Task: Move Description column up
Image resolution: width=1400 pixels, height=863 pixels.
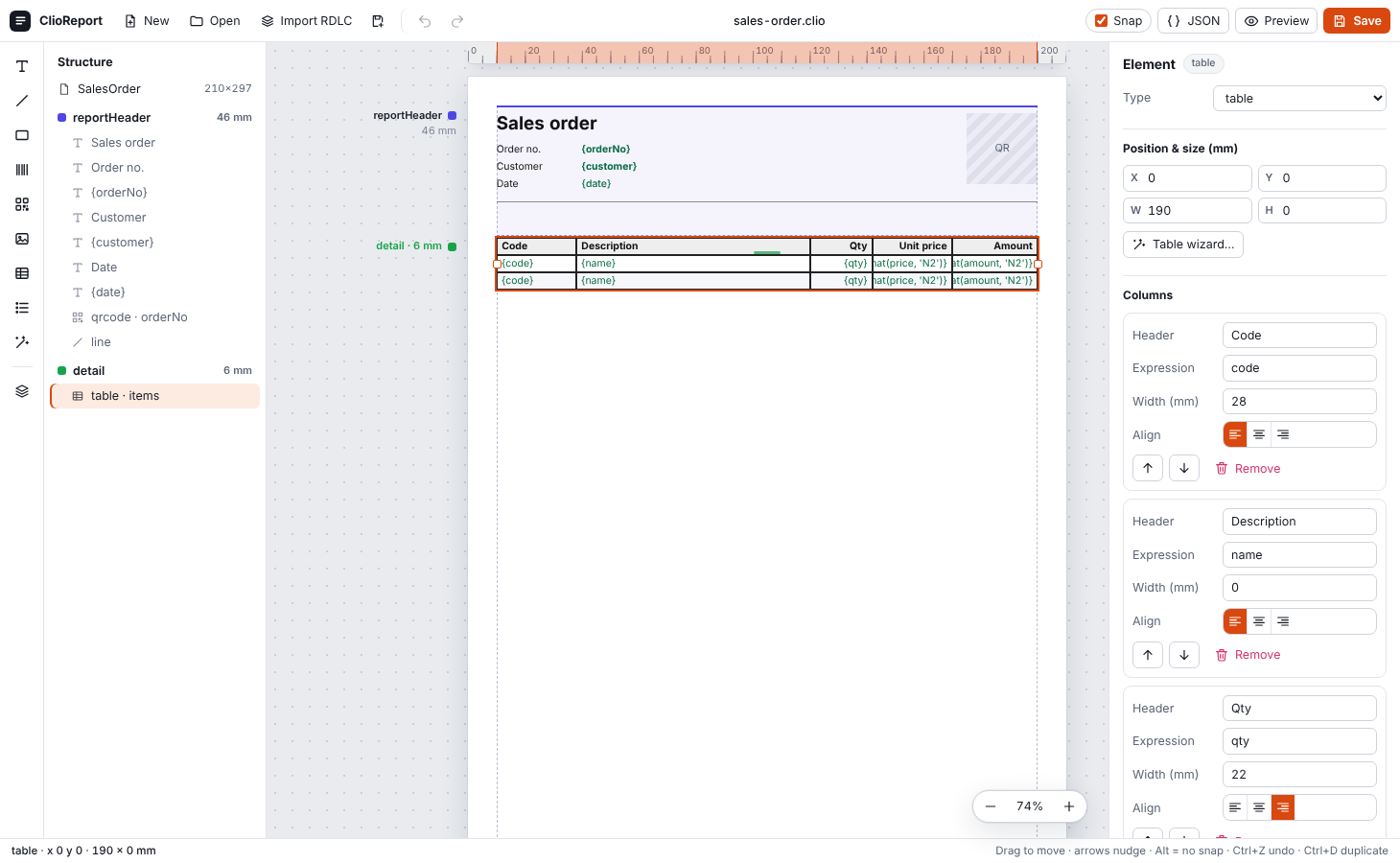Action: click(x=1148, y=655)
